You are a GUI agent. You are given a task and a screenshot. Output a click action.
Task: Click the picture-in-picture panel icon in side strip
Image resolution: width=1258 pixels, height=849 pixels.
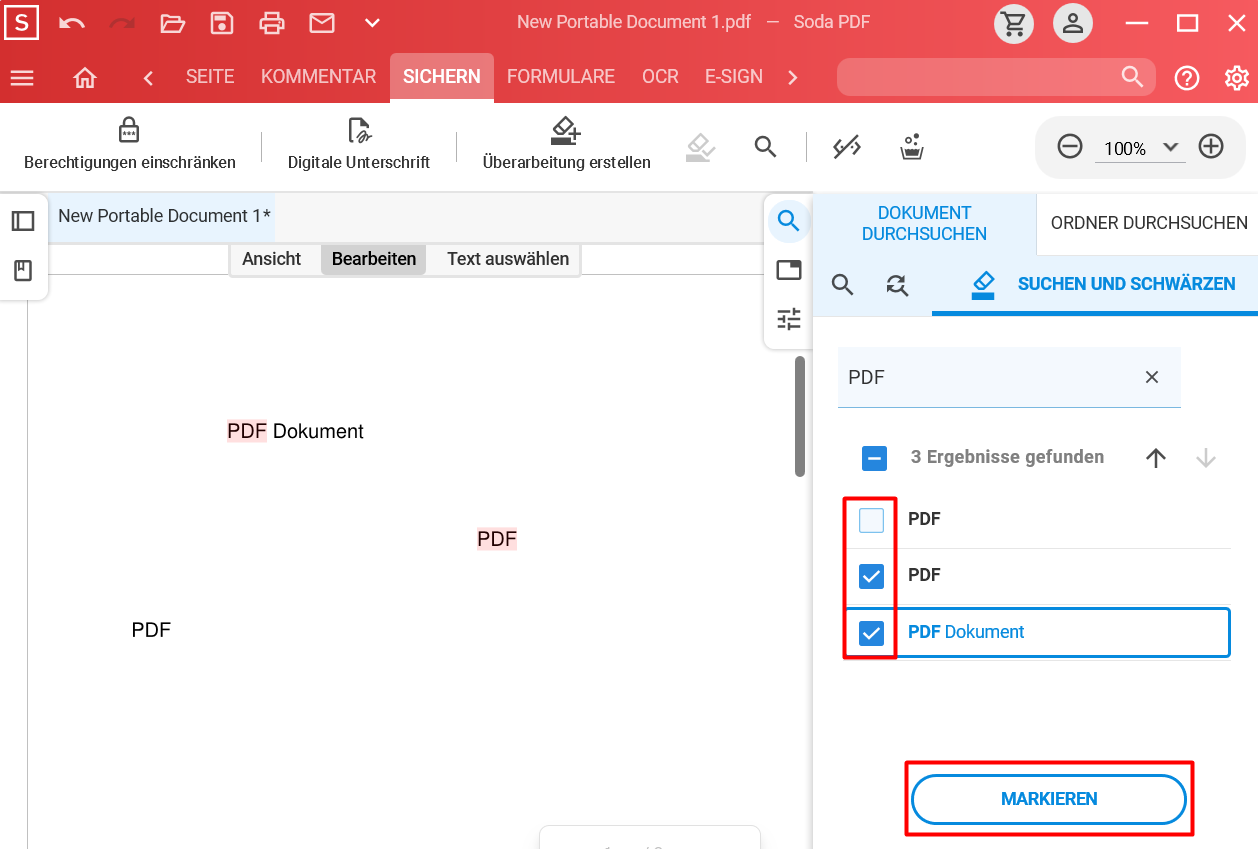click(x=789, y=270)
